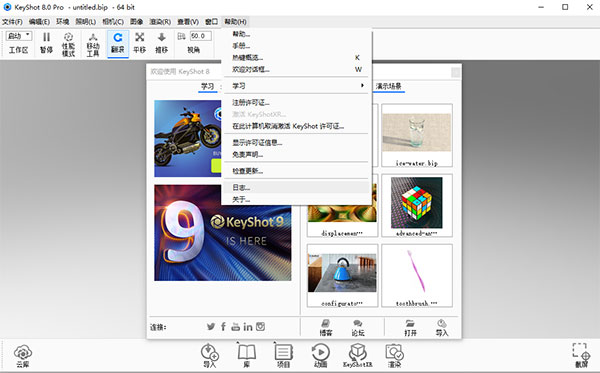Open the 启动 workspace dropdown
600x373 pixels.
pos(19,36)
